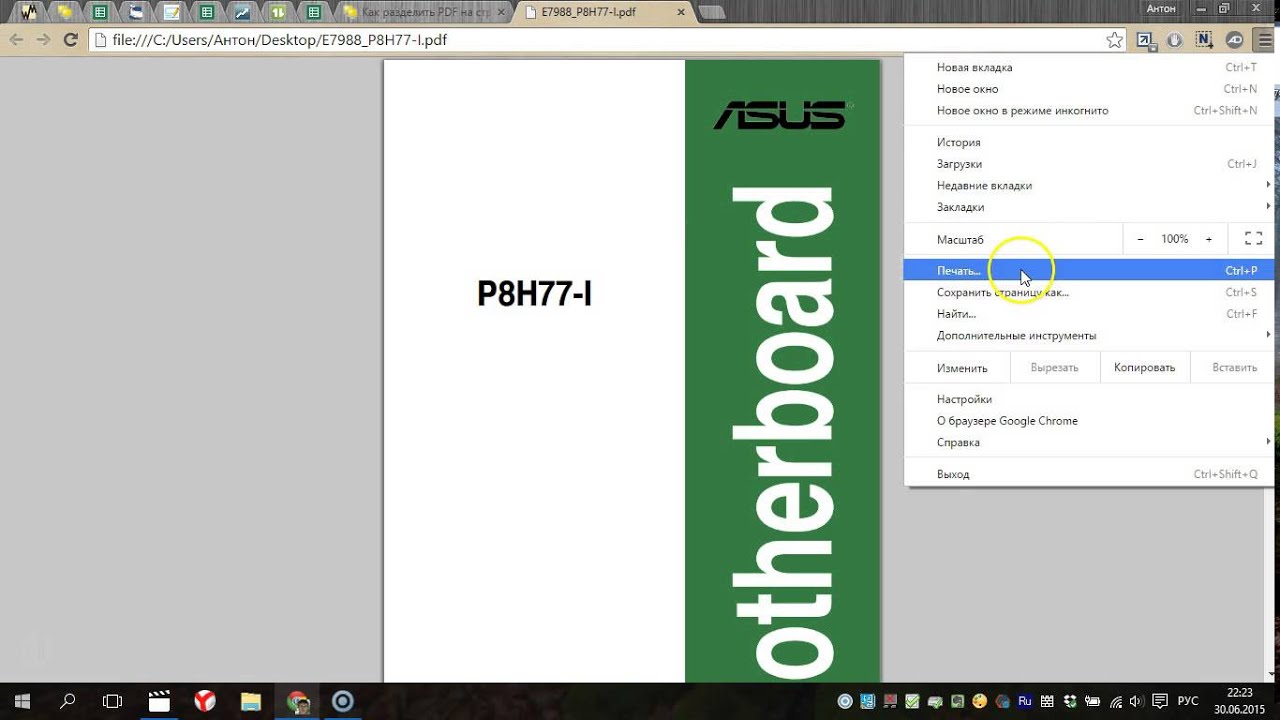Open Загрузки from the menu
The width and height of the screenshot is (1280, 720).
point(1089,164)
